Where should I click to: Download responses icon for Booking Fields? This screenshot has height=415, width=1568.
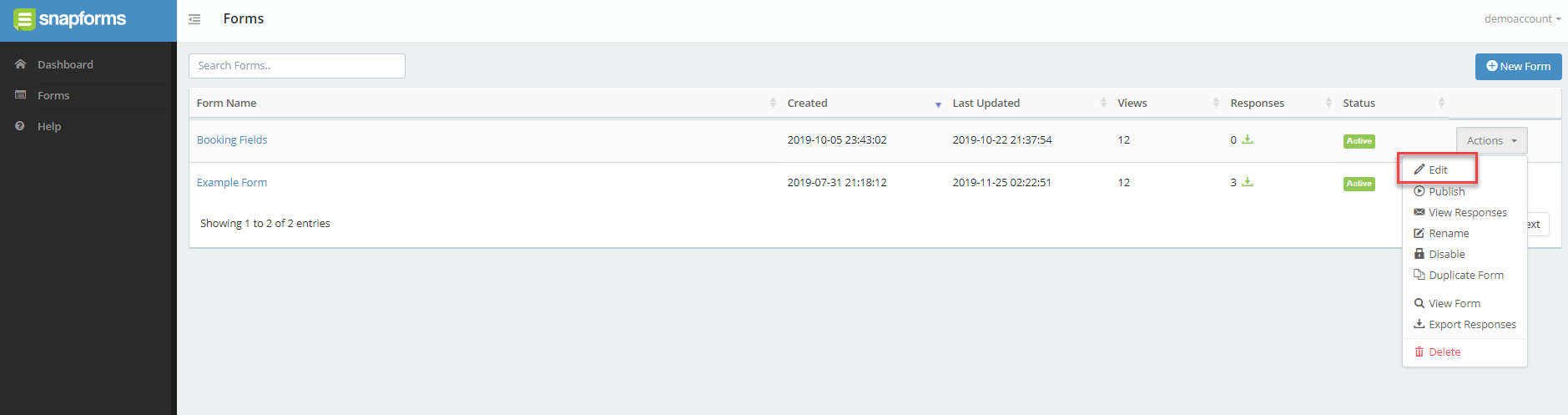tap(1248, 139)
